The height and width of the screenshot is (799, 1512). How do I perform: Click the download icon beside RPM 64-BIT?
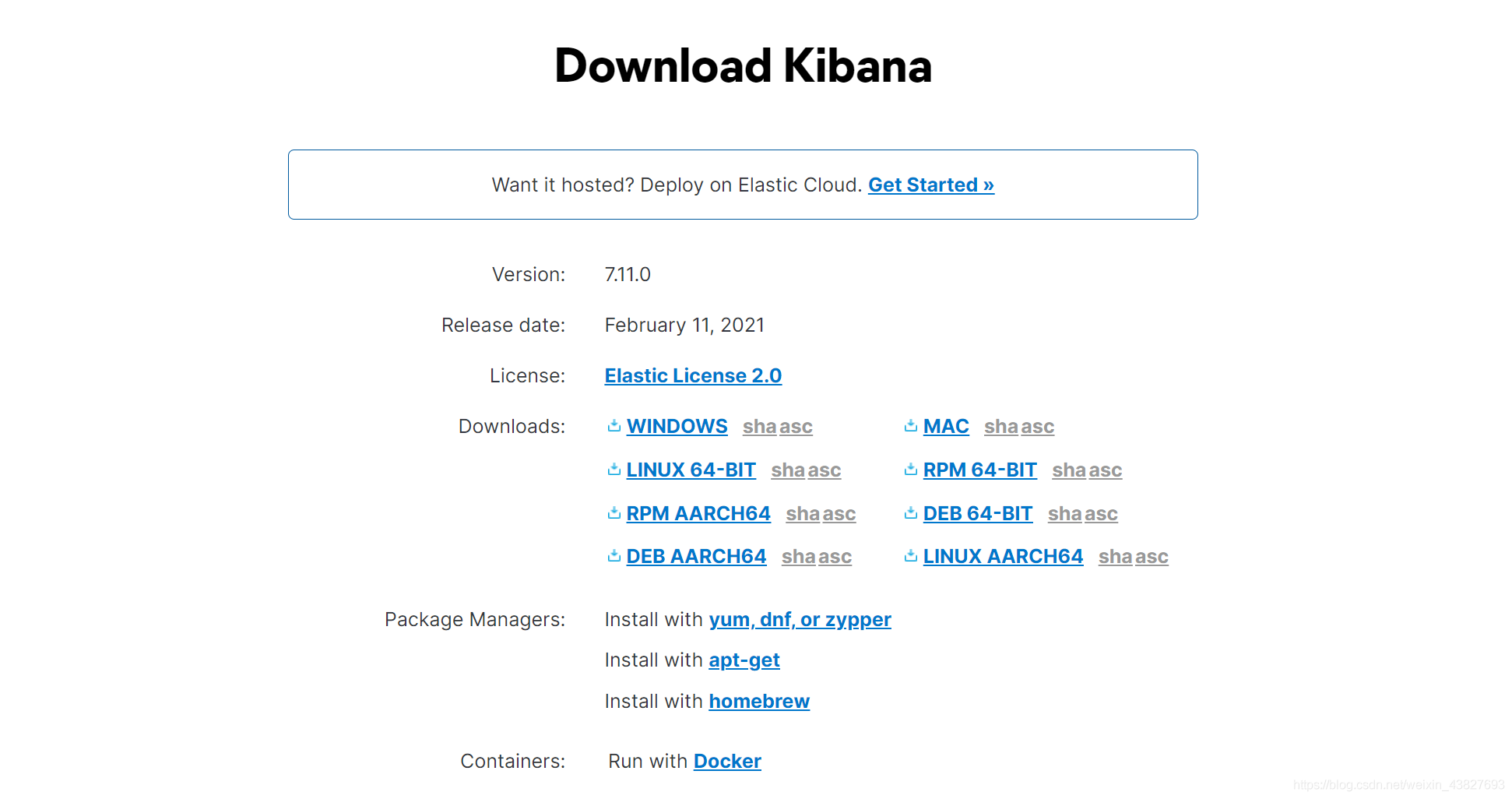(911, 469)
